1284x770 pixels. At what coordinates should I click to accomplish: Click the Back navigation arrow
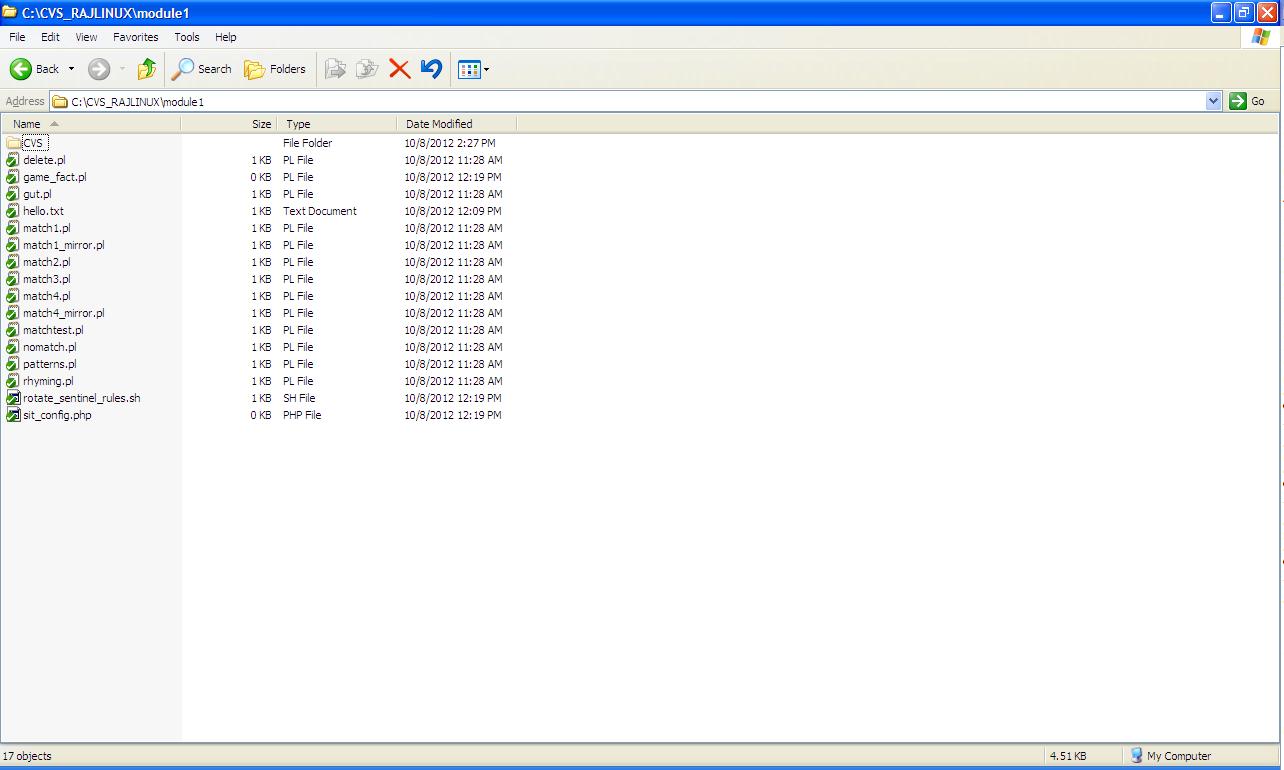[x=22, y=68]
